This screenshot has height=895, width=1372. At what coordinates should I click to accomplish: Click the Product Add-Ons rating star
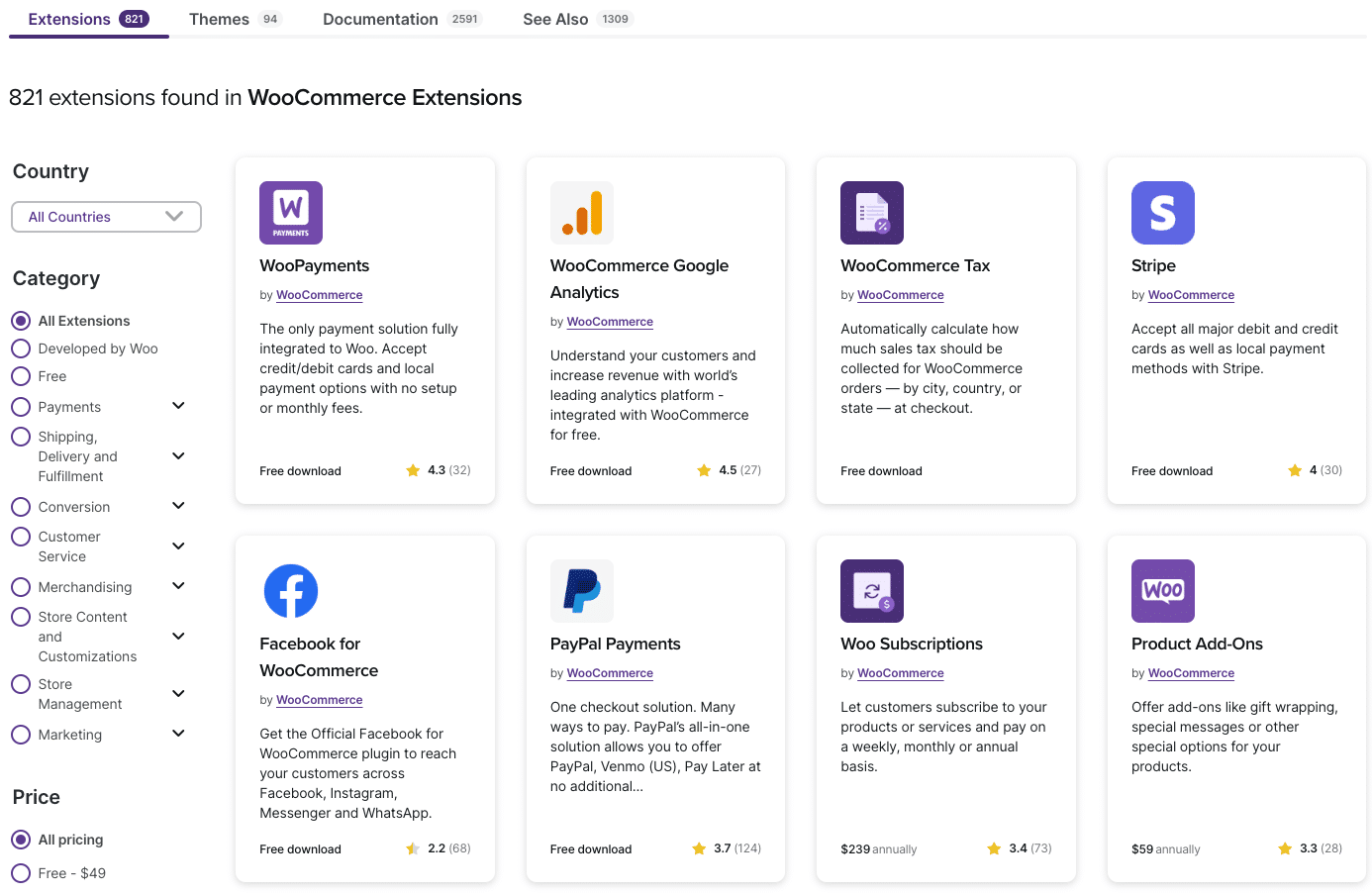[x=1285, y=848]
